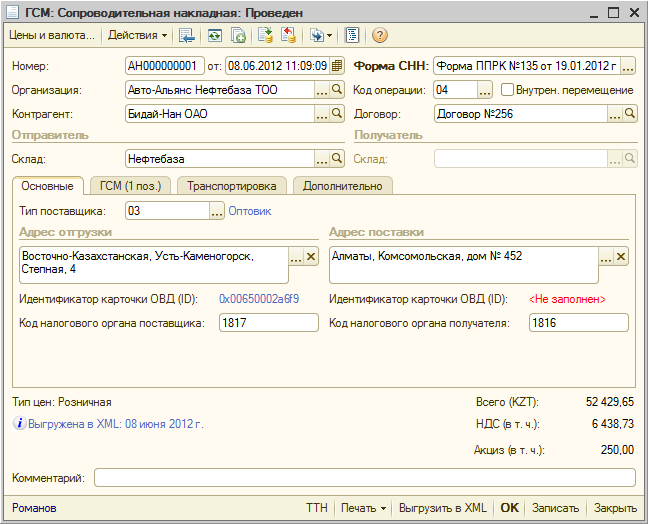The image size is (648, 524).
Task: Toggle the Внутрен. перемещение checkbox
Action: coord(507,90)
